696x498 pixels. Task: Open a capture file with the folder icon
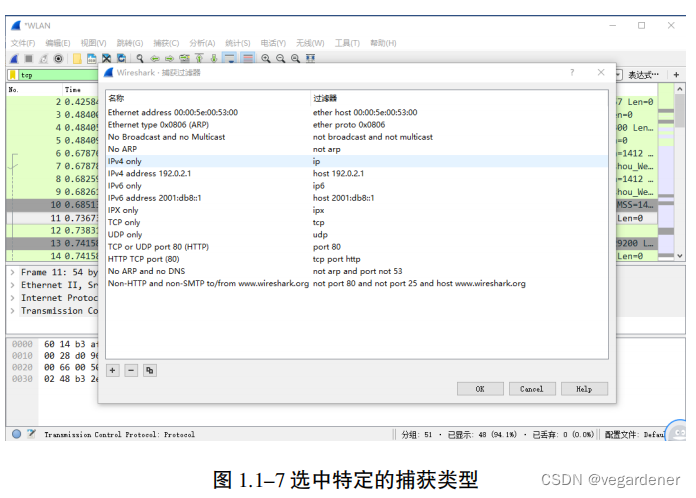click(x=77, y=59)
